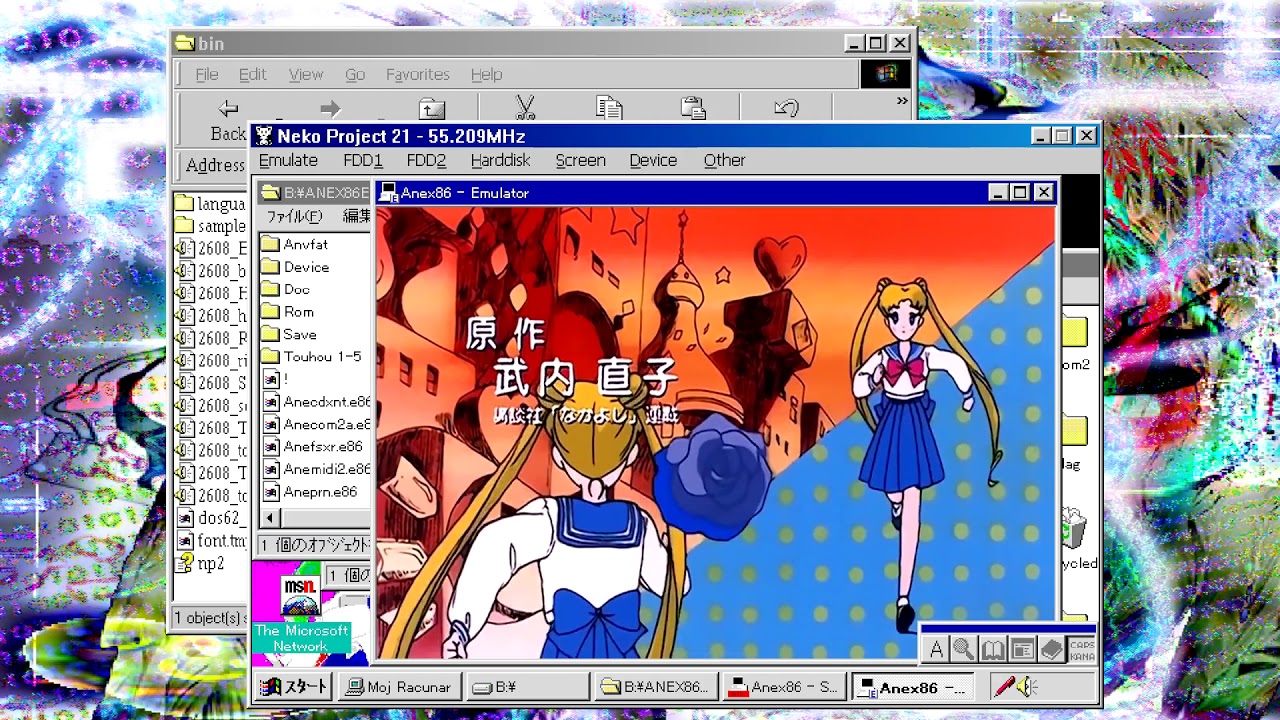This screenshot has height=720, width=1280.
Task: Click the Back arrow in bin window
Action: pyautogui.click(x=228, y=108)
